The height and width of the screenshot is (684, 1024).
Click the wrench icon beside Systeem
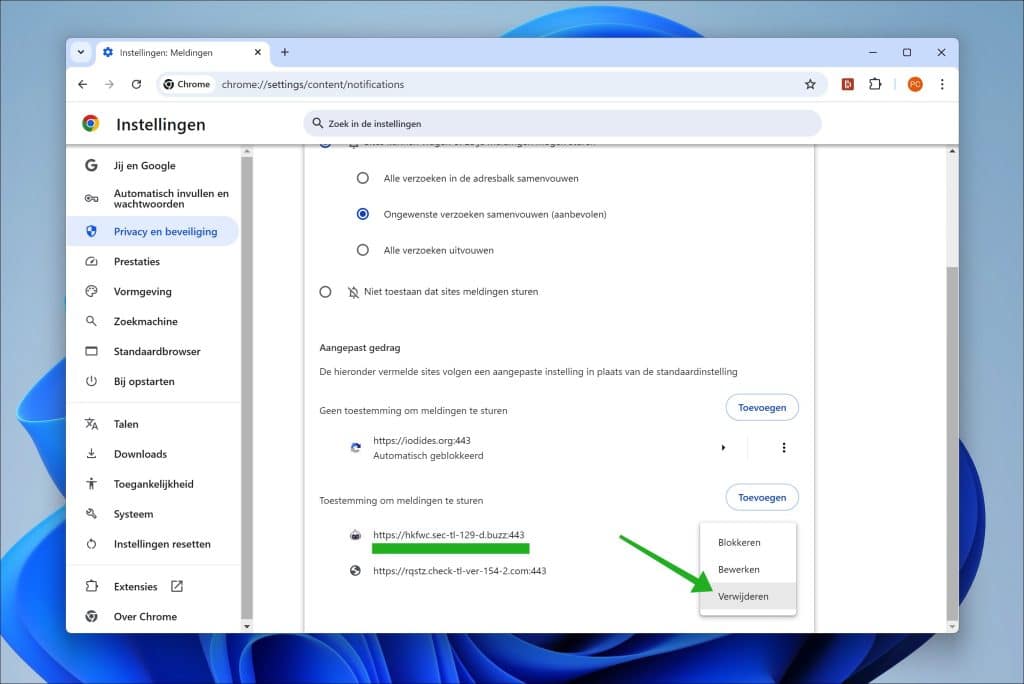click(x=91, y=513)
